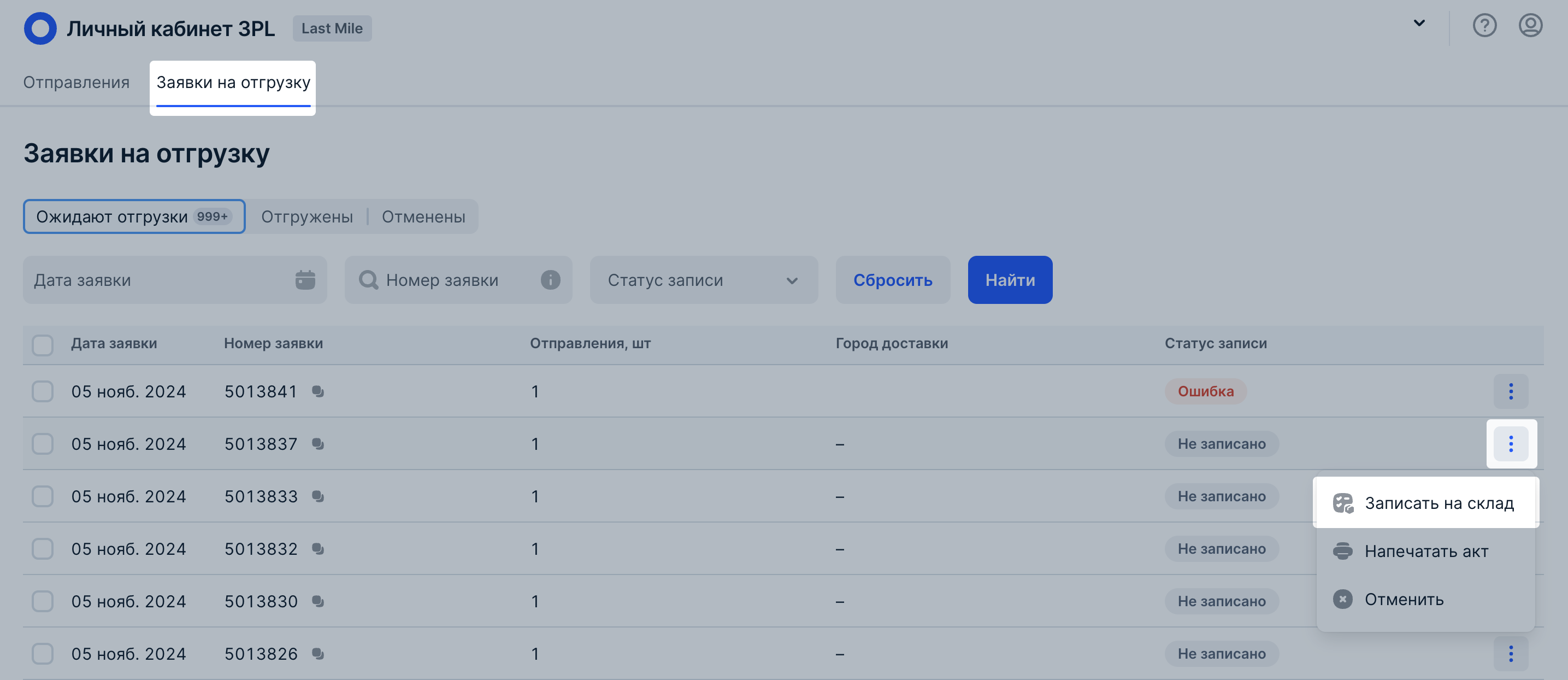Check the row for request 5013832
The height and width of the screenshot is (680, 1568).
[x=43, y=548]
